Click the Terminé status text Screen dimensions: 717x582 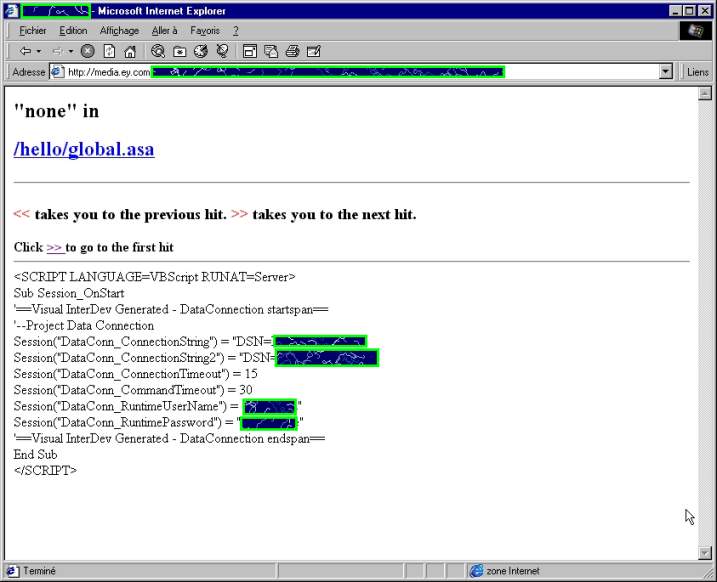point(39,571)
